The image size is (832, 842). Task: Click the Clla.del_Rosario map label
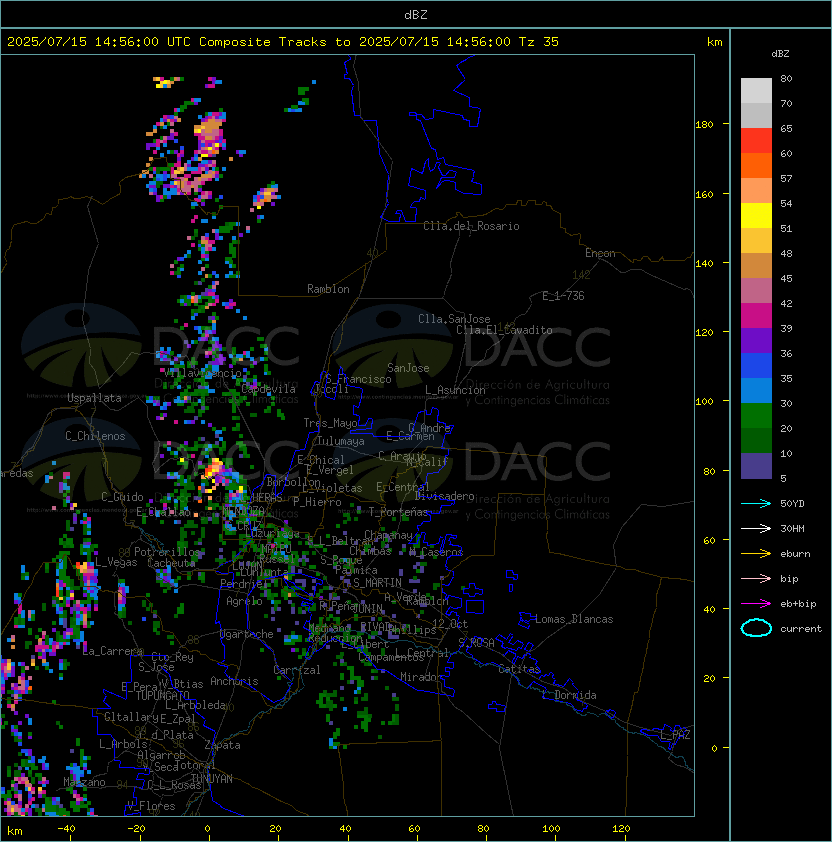[x=471, y=226]
